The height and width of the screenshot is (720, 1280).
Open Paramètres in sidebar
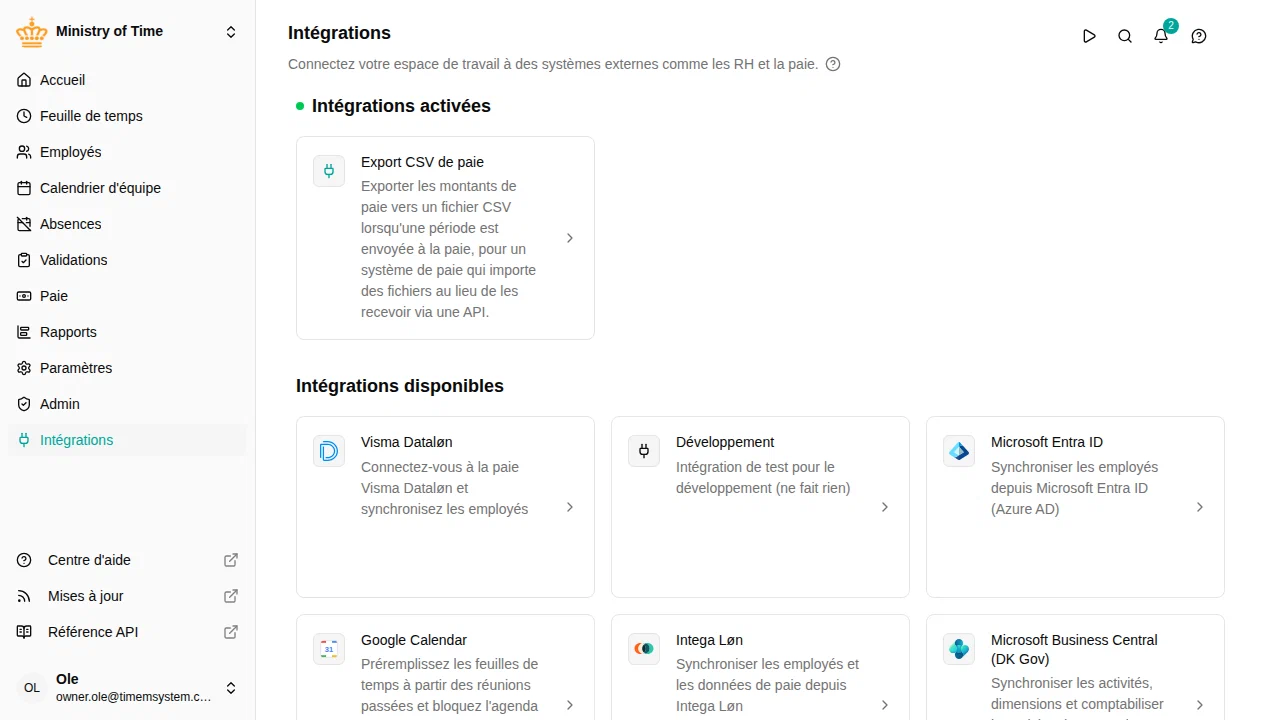tap(127, 368)
